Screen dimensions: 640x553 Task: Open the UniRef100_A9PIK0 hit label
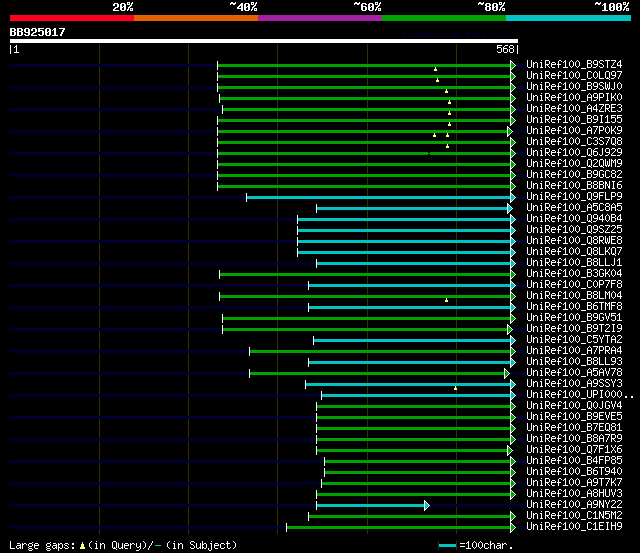point(574,98)
